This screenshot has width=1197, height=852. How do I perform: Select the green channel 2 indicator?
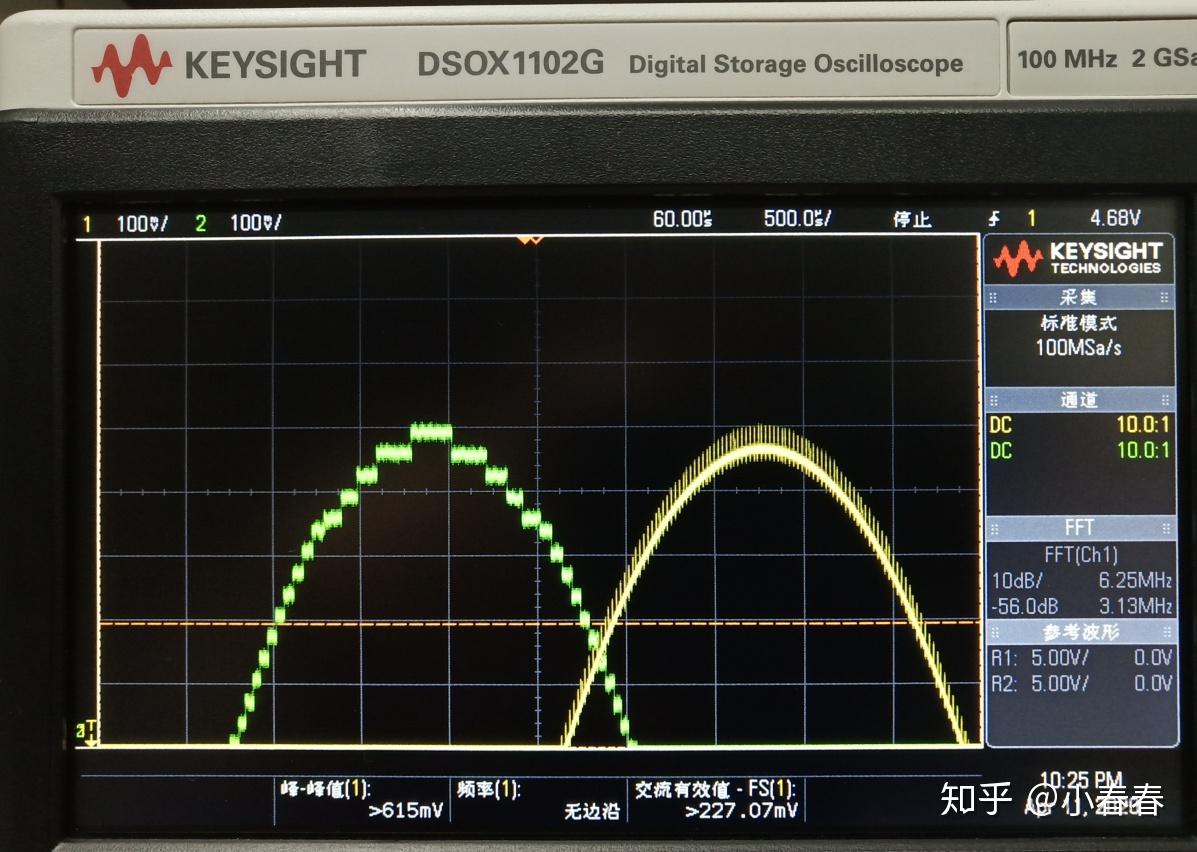coord(201,224)
